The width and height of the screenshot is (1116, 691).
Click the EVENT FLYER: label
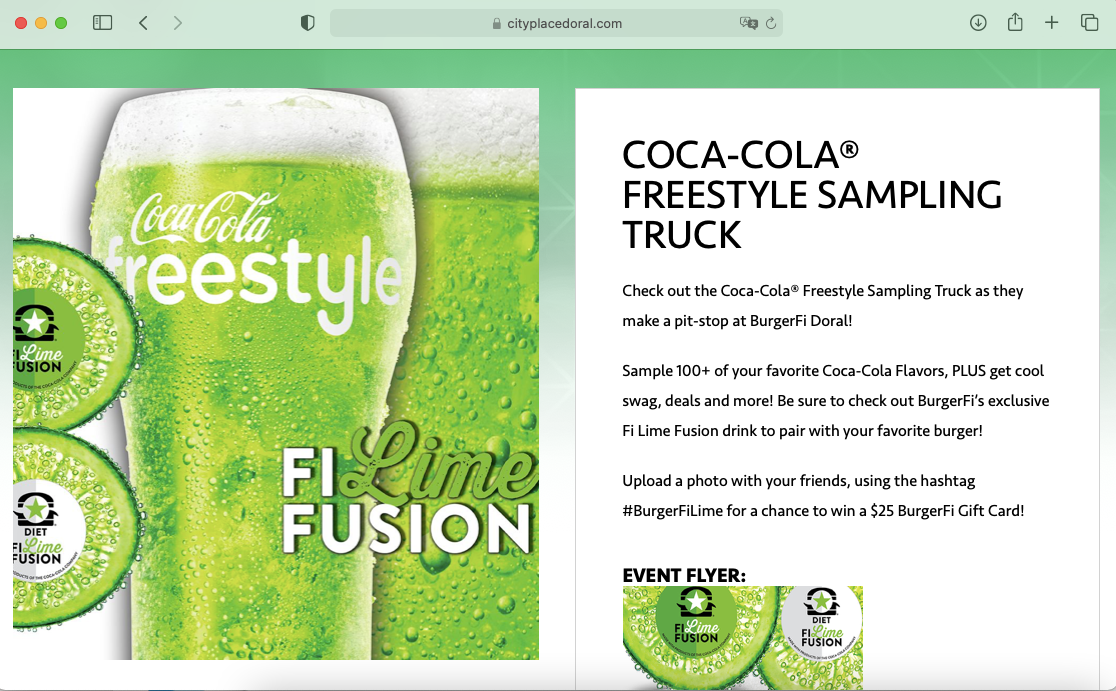tap(684, 575)
